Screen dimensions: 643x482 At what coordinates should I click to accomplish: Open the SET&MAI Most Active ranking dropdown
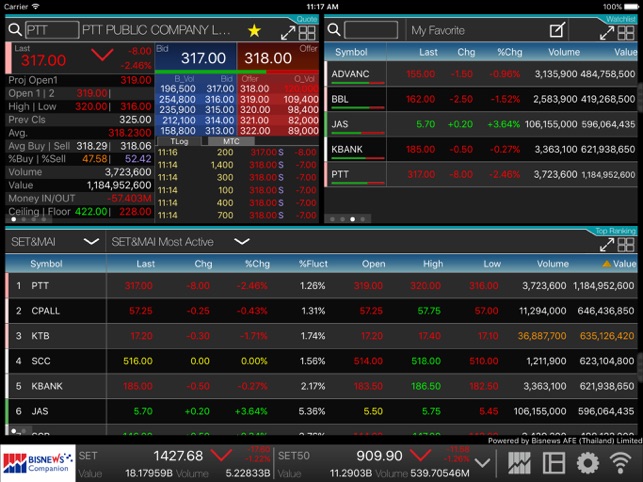click(x=180, y=242)
